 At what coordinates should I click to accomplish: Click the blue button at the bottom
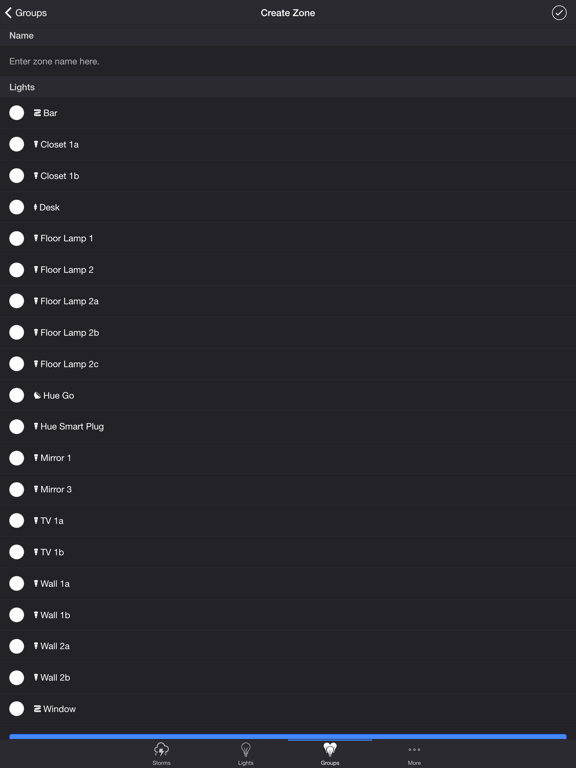tap(288, 736)
